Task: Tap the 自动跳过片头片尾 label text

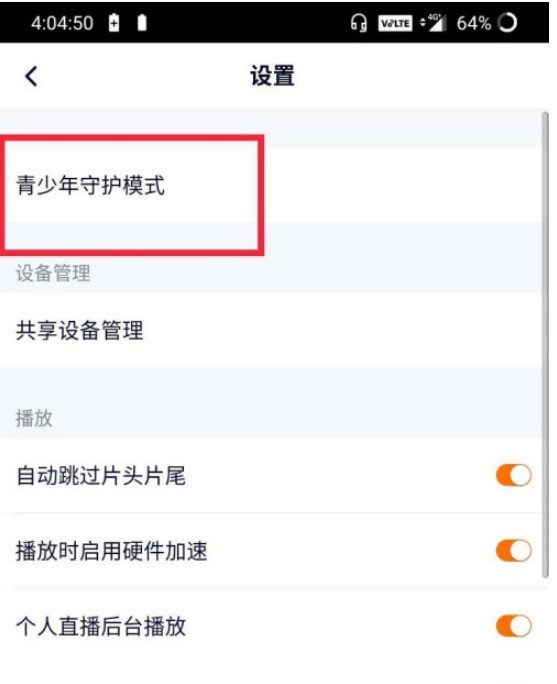Action: click(x=101, y=475)
